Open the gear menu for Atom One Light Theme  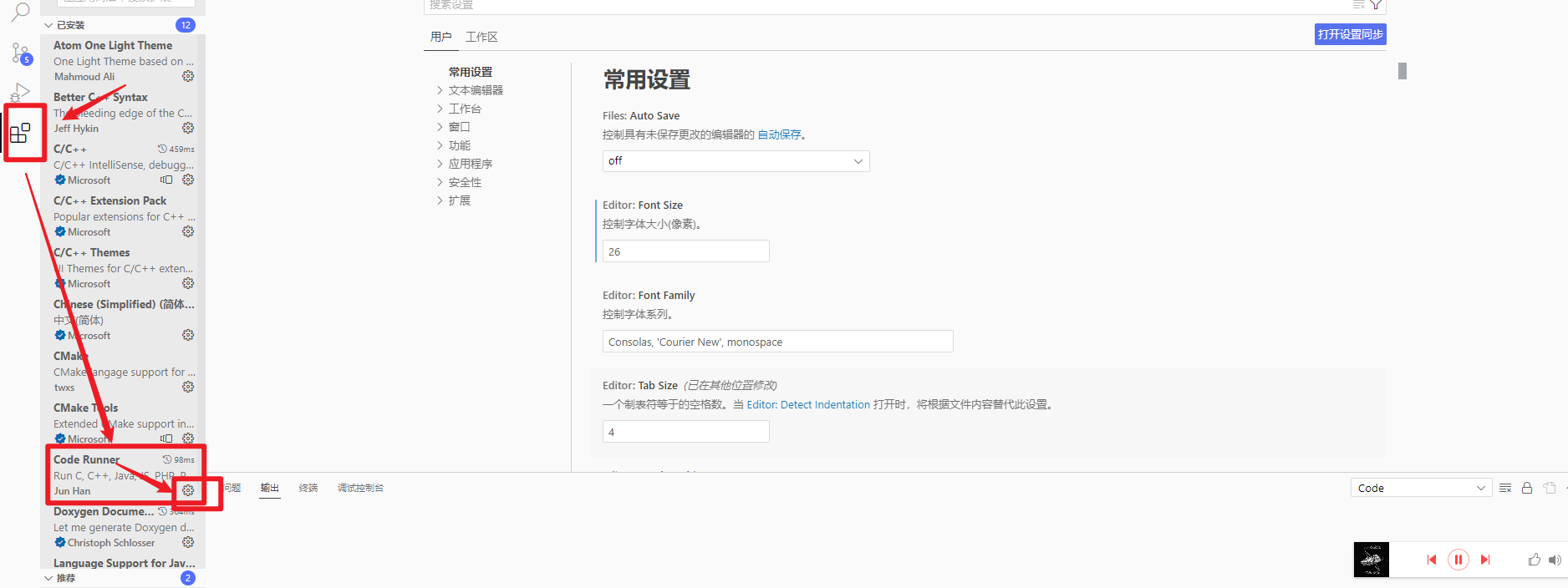click(x=188, y=76)
